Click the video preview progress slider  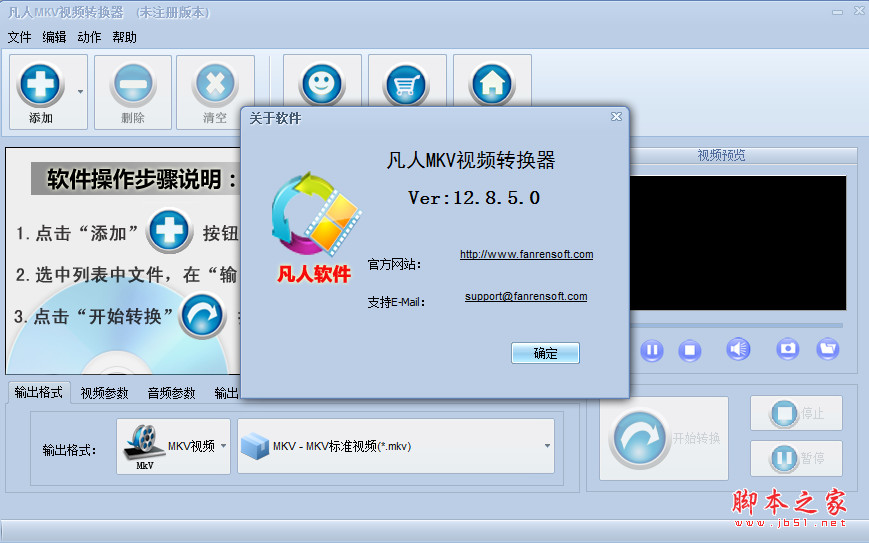coord(737,325)
